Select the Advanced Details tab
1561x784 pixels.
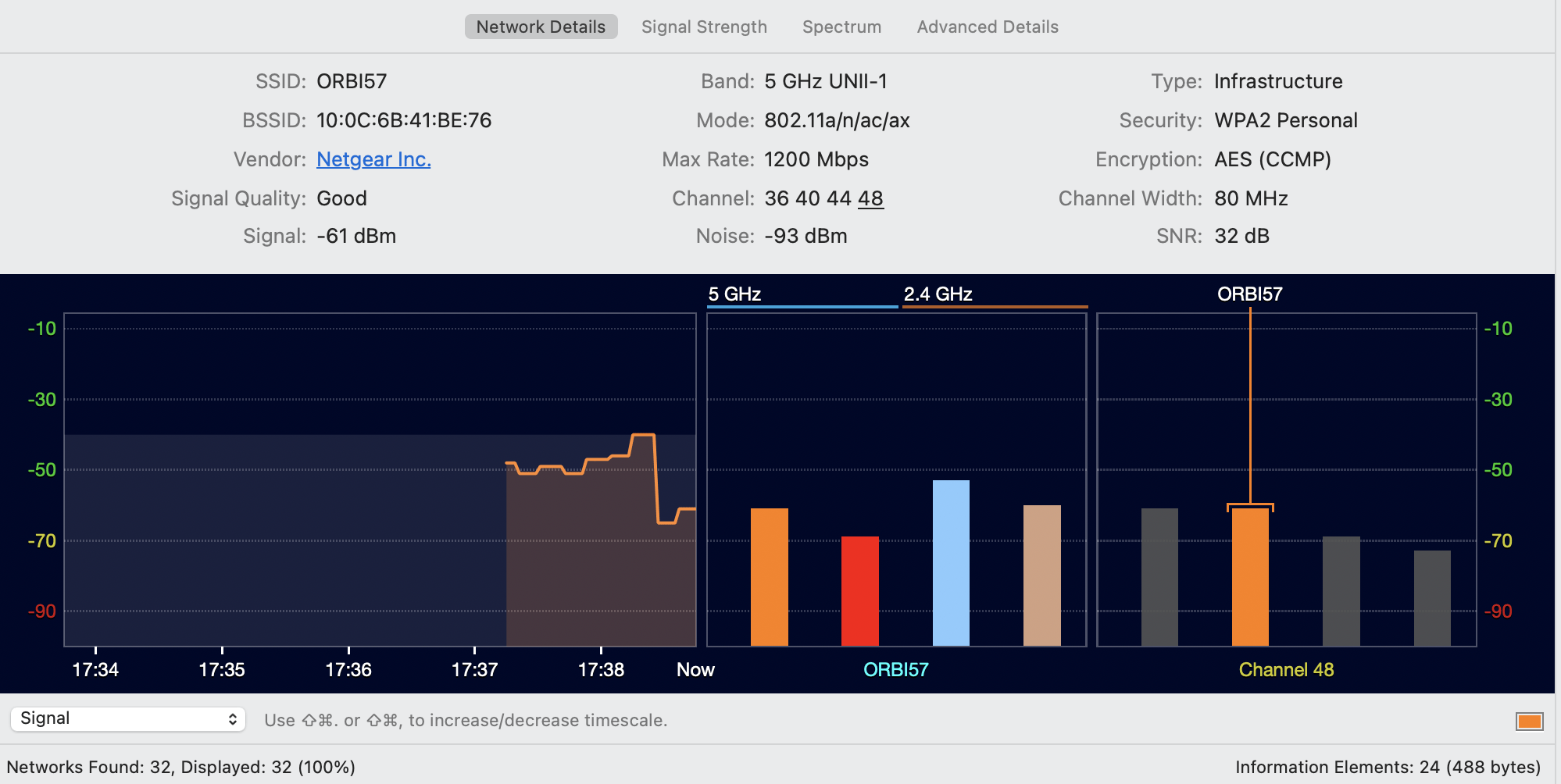(x=987, y=26)
